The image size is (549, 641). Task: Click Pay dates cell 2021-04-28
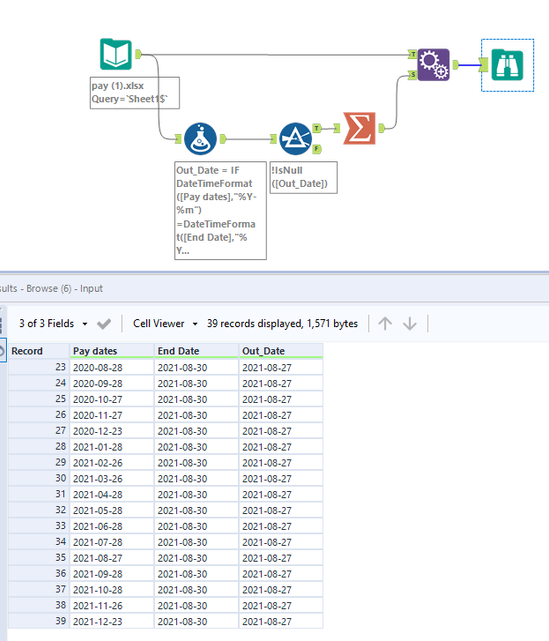(112, 495)
